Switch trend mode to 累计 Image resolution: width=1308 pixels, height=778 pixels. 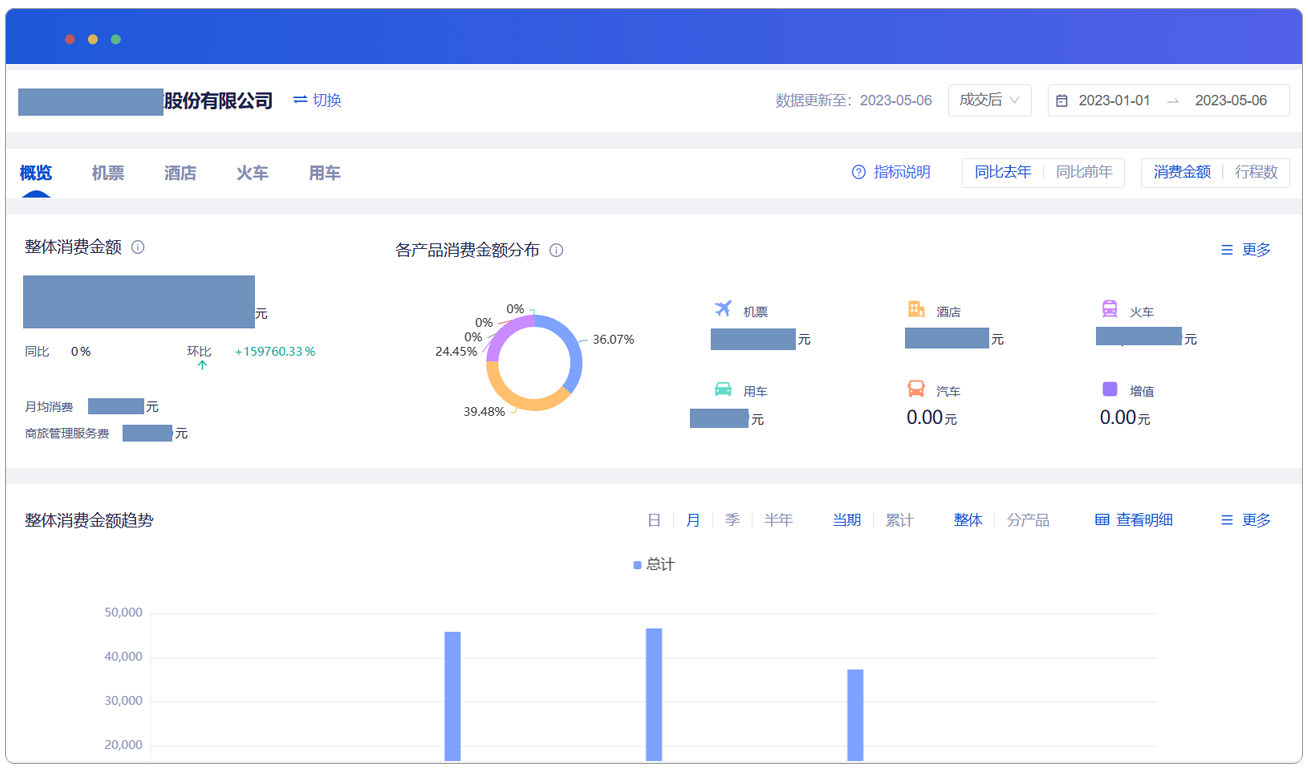pyautogui.click(x=899, y=520)
